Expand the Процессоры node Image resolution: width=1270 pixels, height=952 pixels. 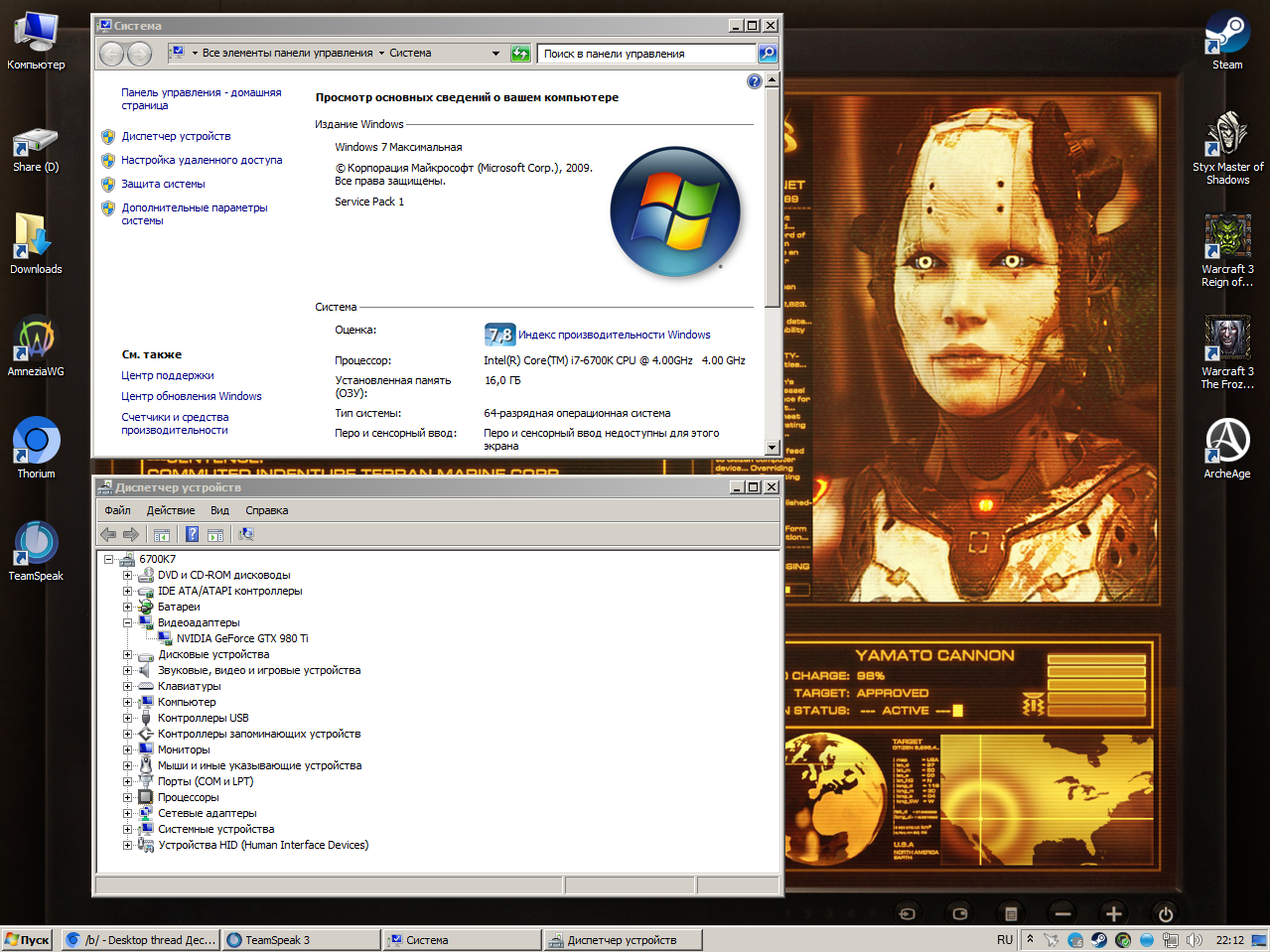point(127,797)
